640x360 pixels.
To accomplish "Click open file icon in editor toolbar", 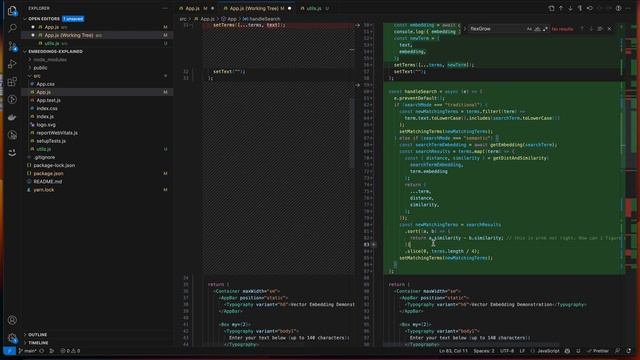I will click(551, 8).
